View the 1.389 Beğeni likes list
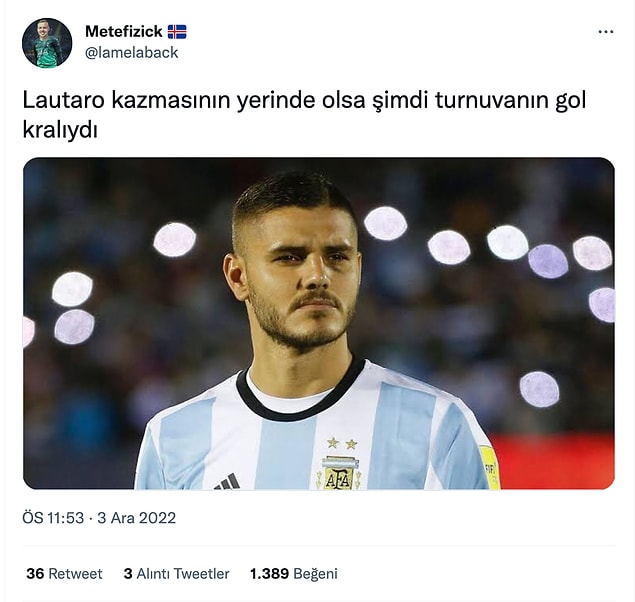This screenshot has height=602, width=635. coord(294,573)
